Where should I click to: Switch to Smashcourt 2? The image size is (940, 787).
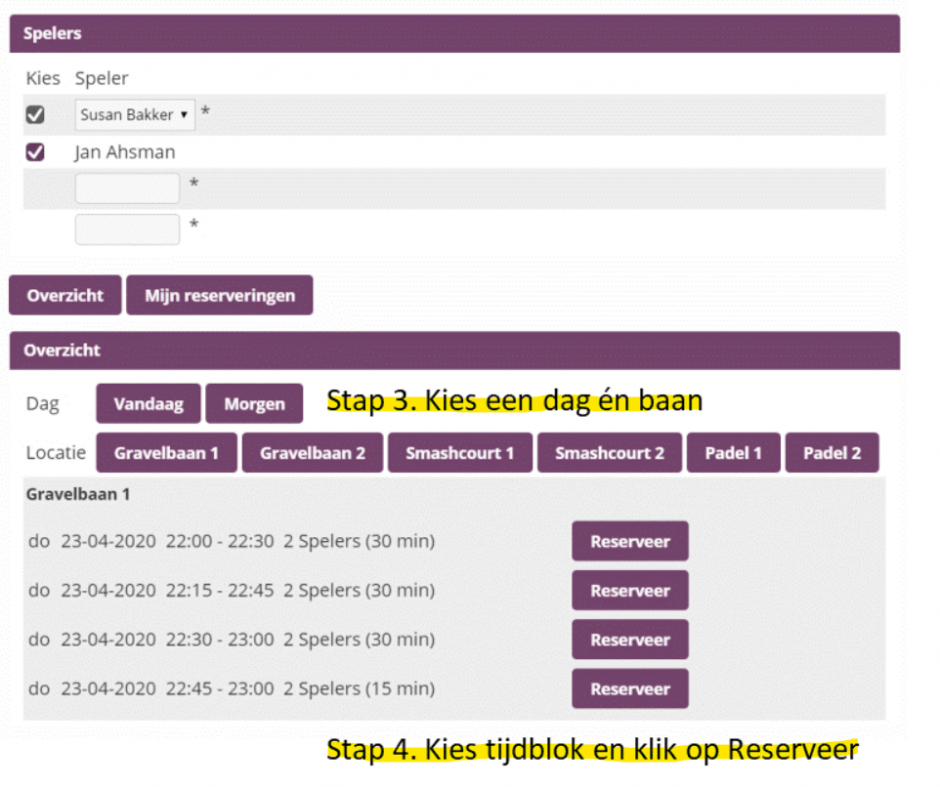tap(609, 452)
